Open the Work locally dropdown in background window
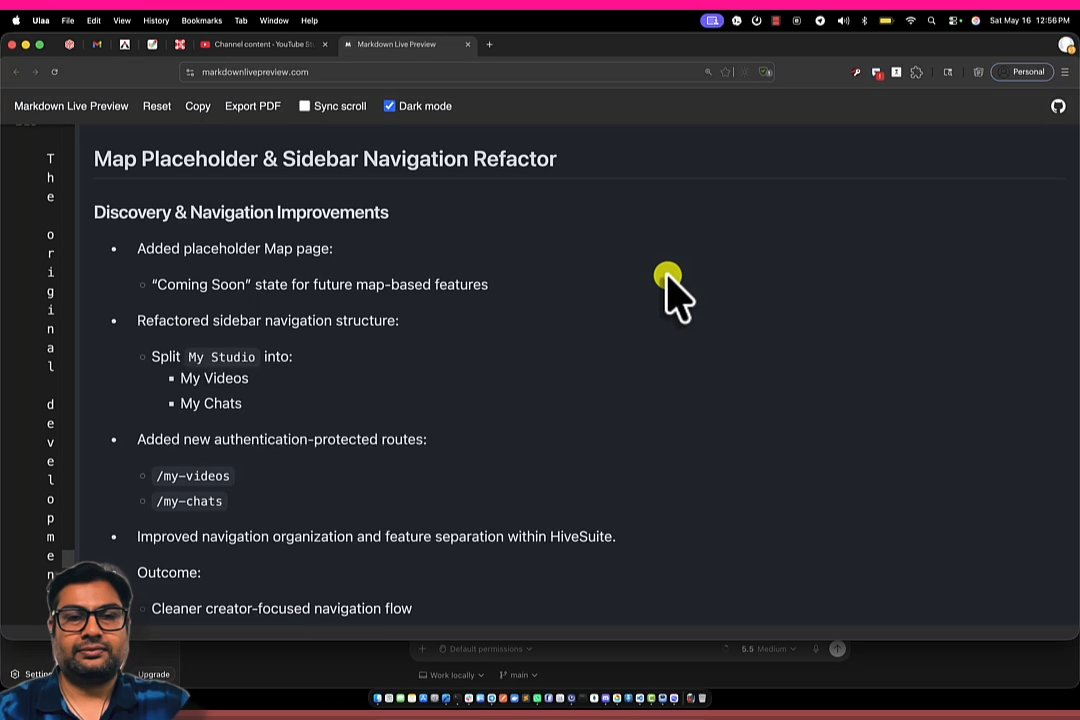 point(452,675)
